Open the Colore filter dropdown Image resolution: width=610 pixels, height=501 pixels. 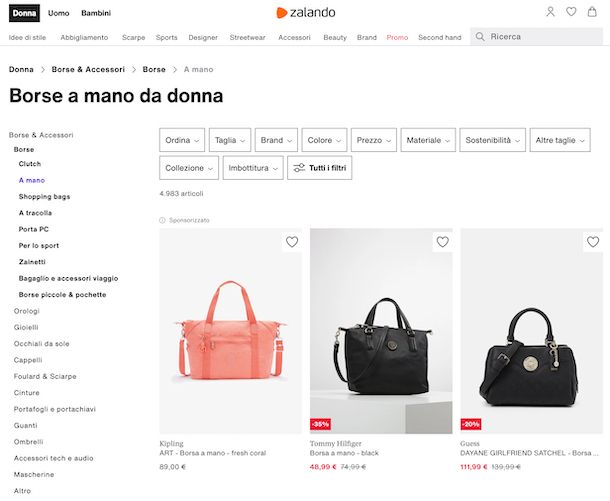pyautogui.click(x=324, y=140)
